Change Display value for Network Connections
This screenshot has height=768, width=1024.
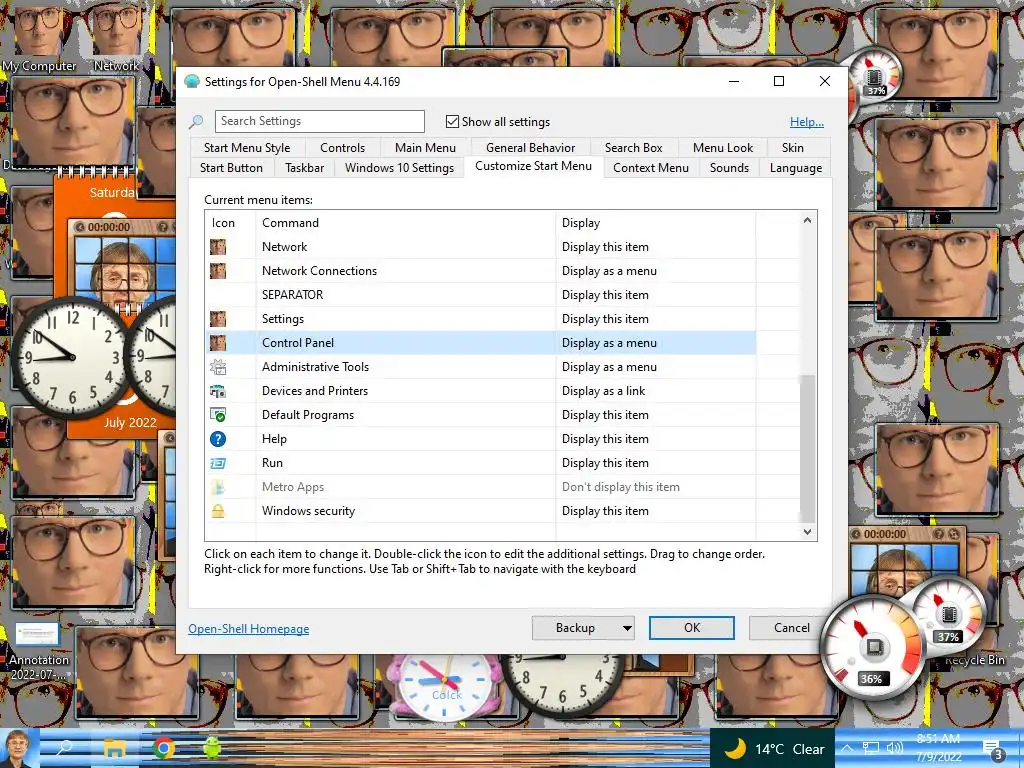(609, 271)
